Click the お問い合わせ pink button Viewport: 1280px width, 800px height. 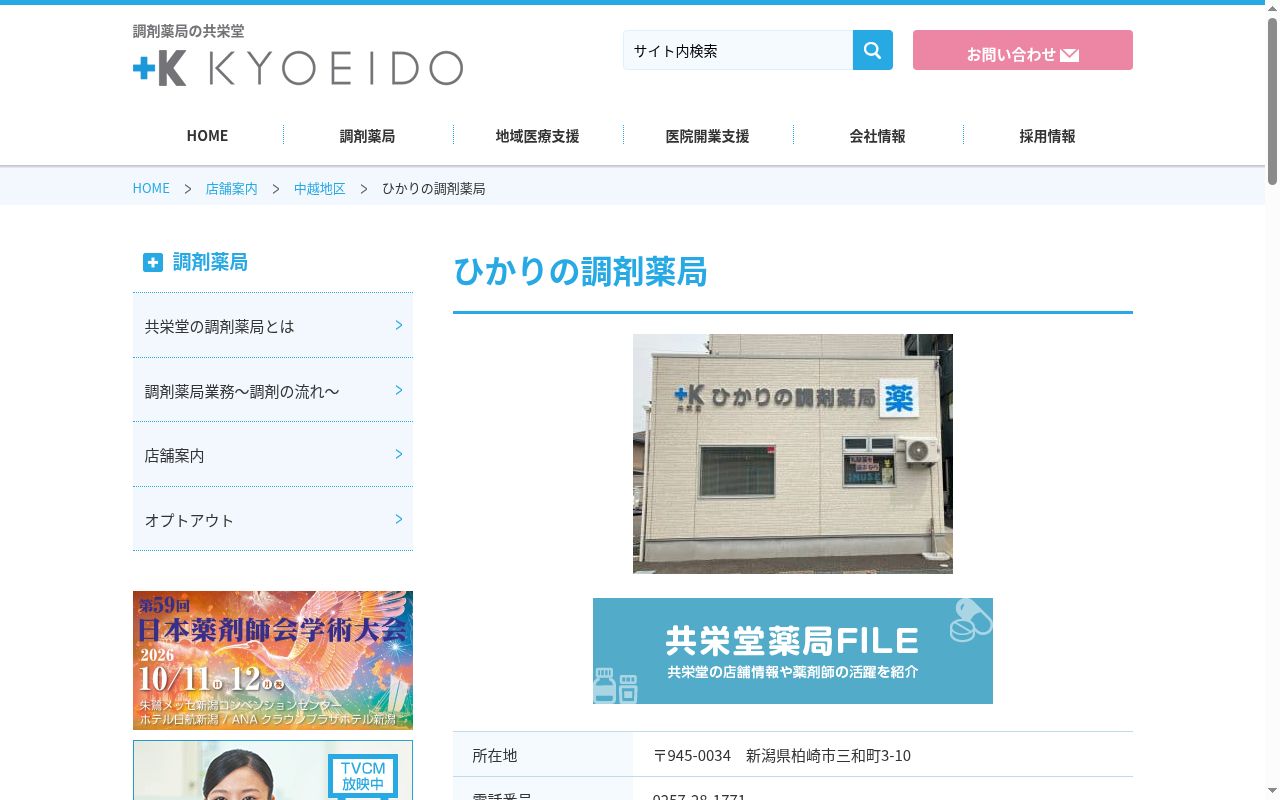[x=1023, y=50]
